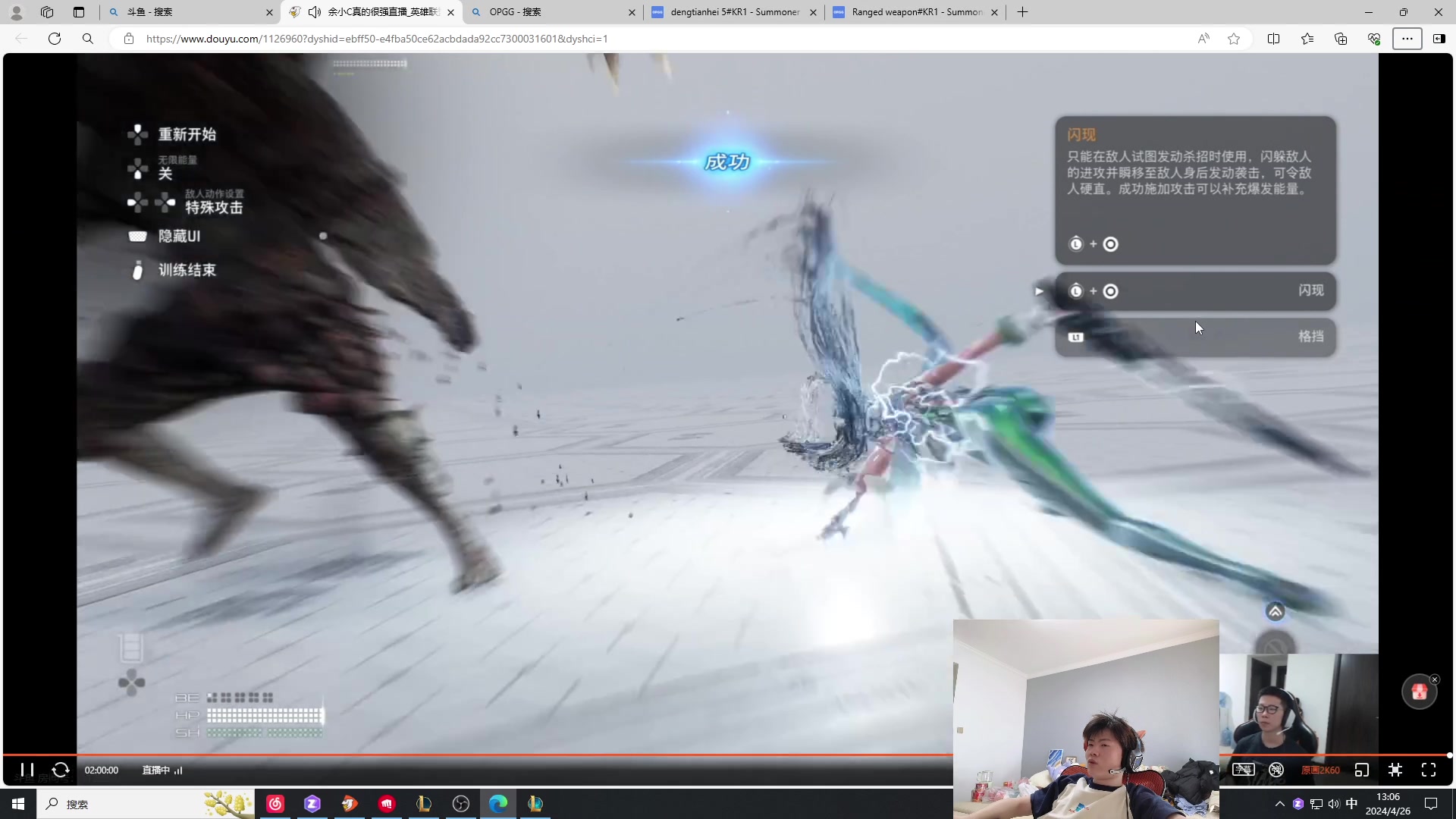The width and height of the screenshot is (1456, 819).
Task: Toggle the Edge sidebar
Action: [x=1439, y=39]
